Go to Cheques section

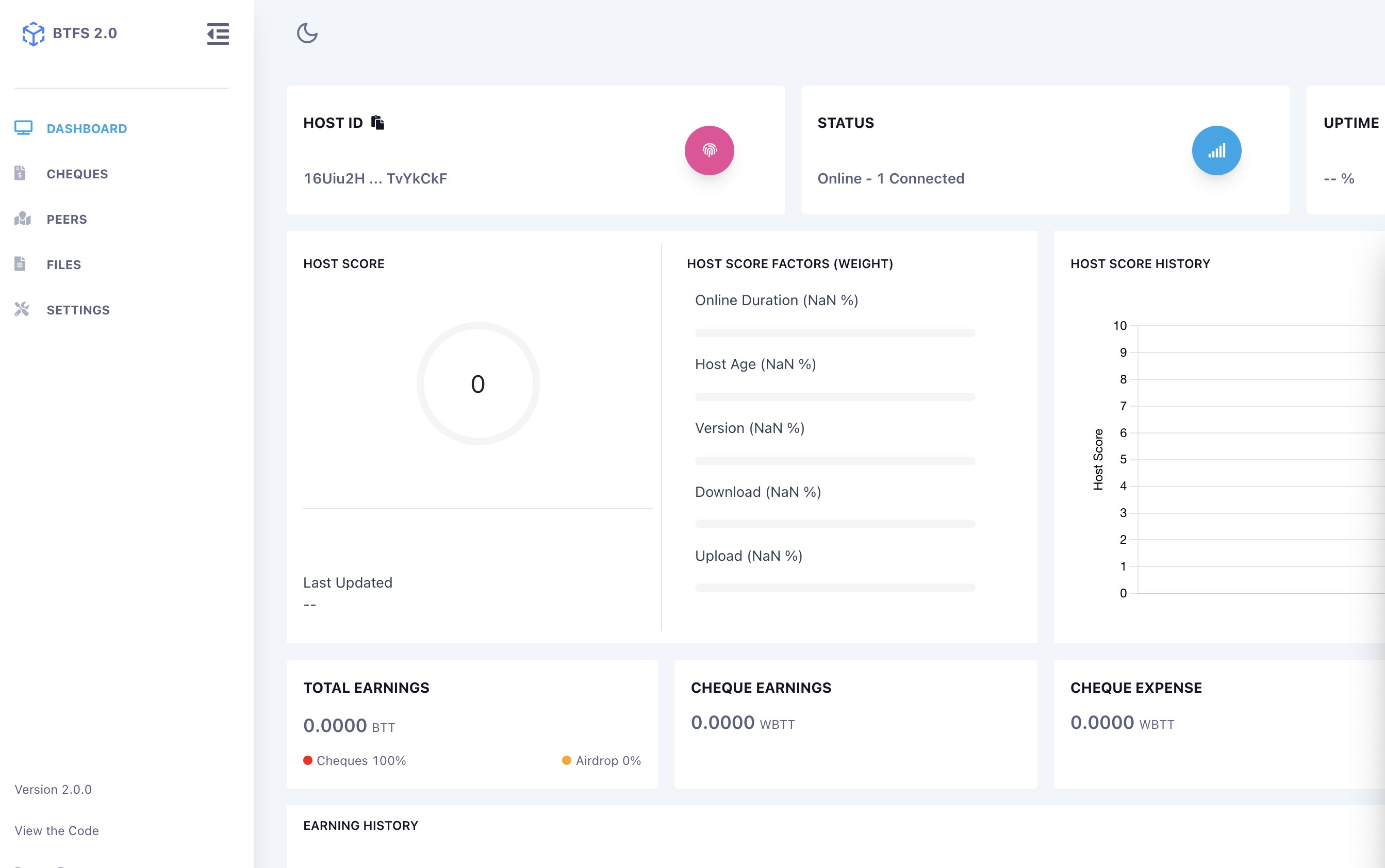coord(77,174)
